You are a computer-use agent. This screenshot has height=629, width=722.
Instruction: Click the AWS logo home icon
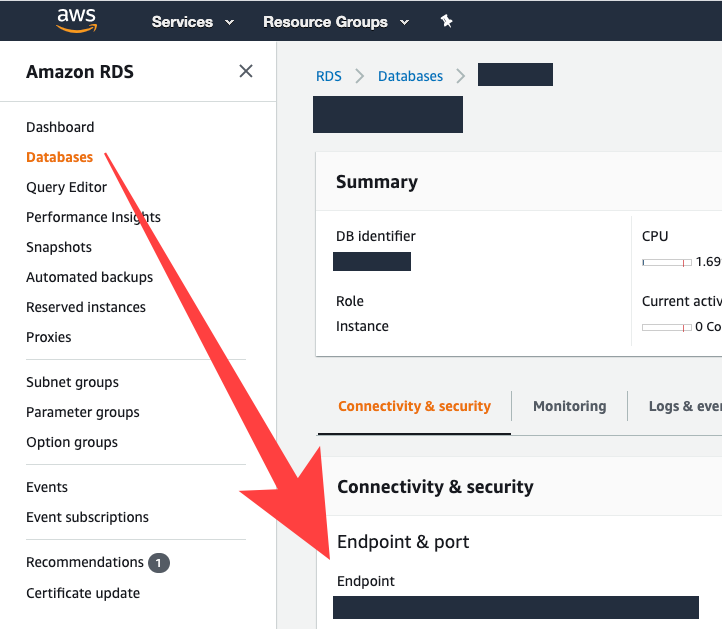(76, 21)
